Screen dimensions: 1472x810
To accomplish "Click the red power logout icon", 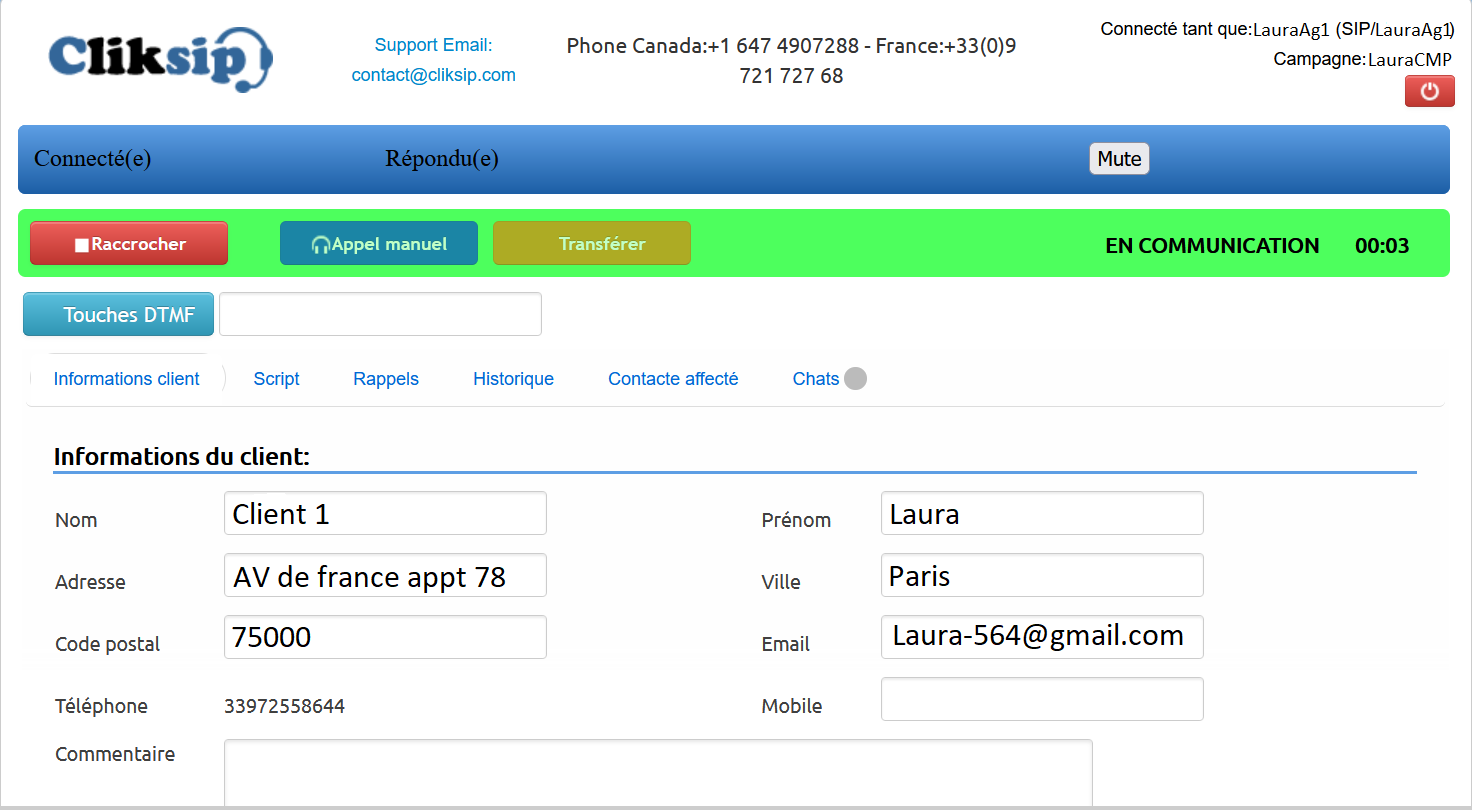I will (1429, 91).
